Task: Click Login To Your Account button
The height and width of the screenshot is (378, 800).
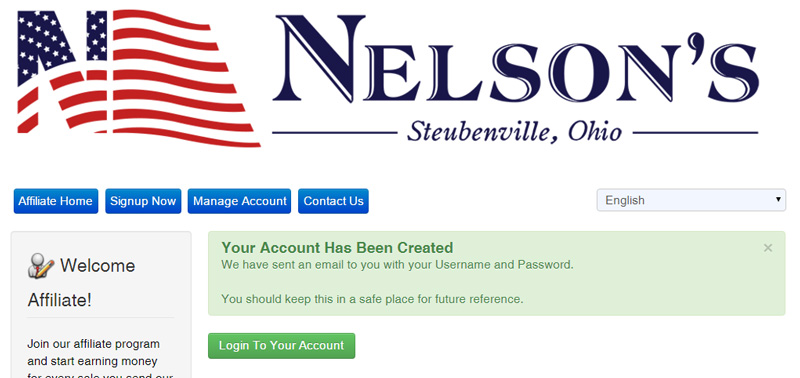Action: pos(282,346)
